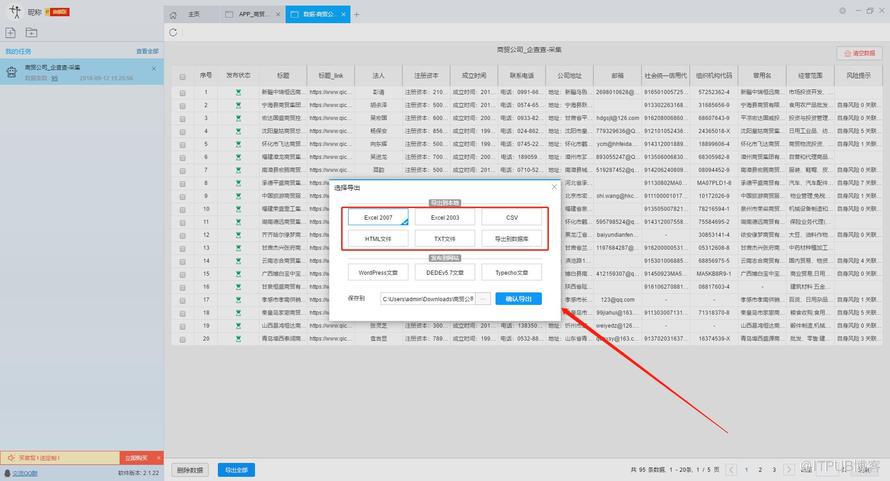Select Typecho文章 publish option
Screen dimensions: 890x481
[x=511, y=273]
